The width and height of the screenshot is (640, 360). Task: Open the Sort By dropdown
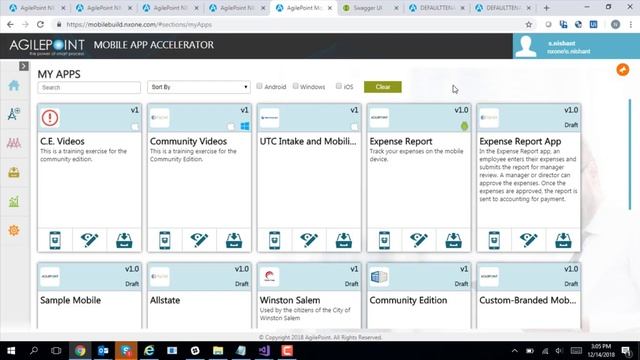(x=199, y=87)
